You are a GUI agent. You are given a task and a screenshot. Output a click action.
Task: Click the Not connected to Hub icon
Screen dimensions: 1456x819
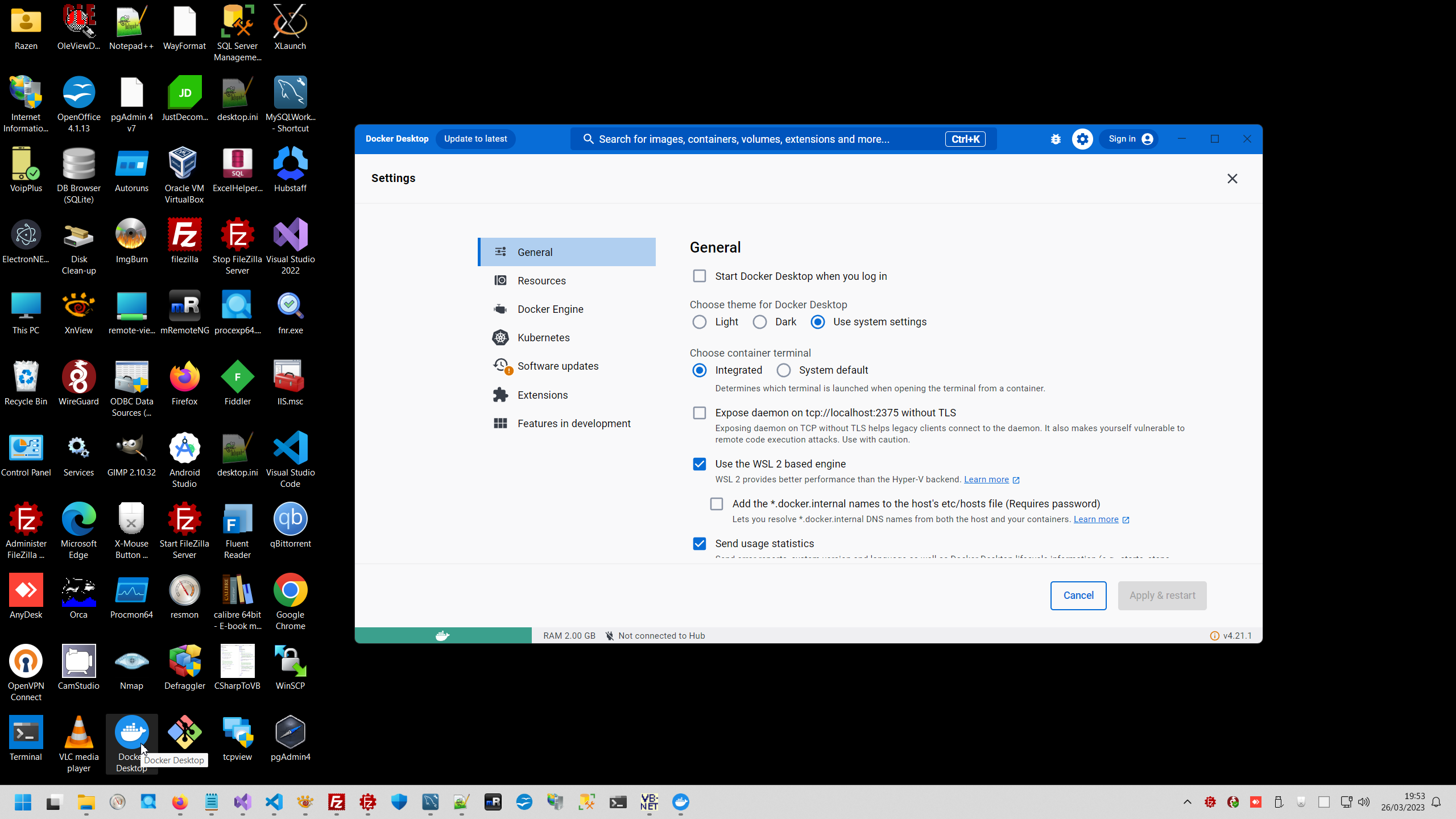click(609, 636)
